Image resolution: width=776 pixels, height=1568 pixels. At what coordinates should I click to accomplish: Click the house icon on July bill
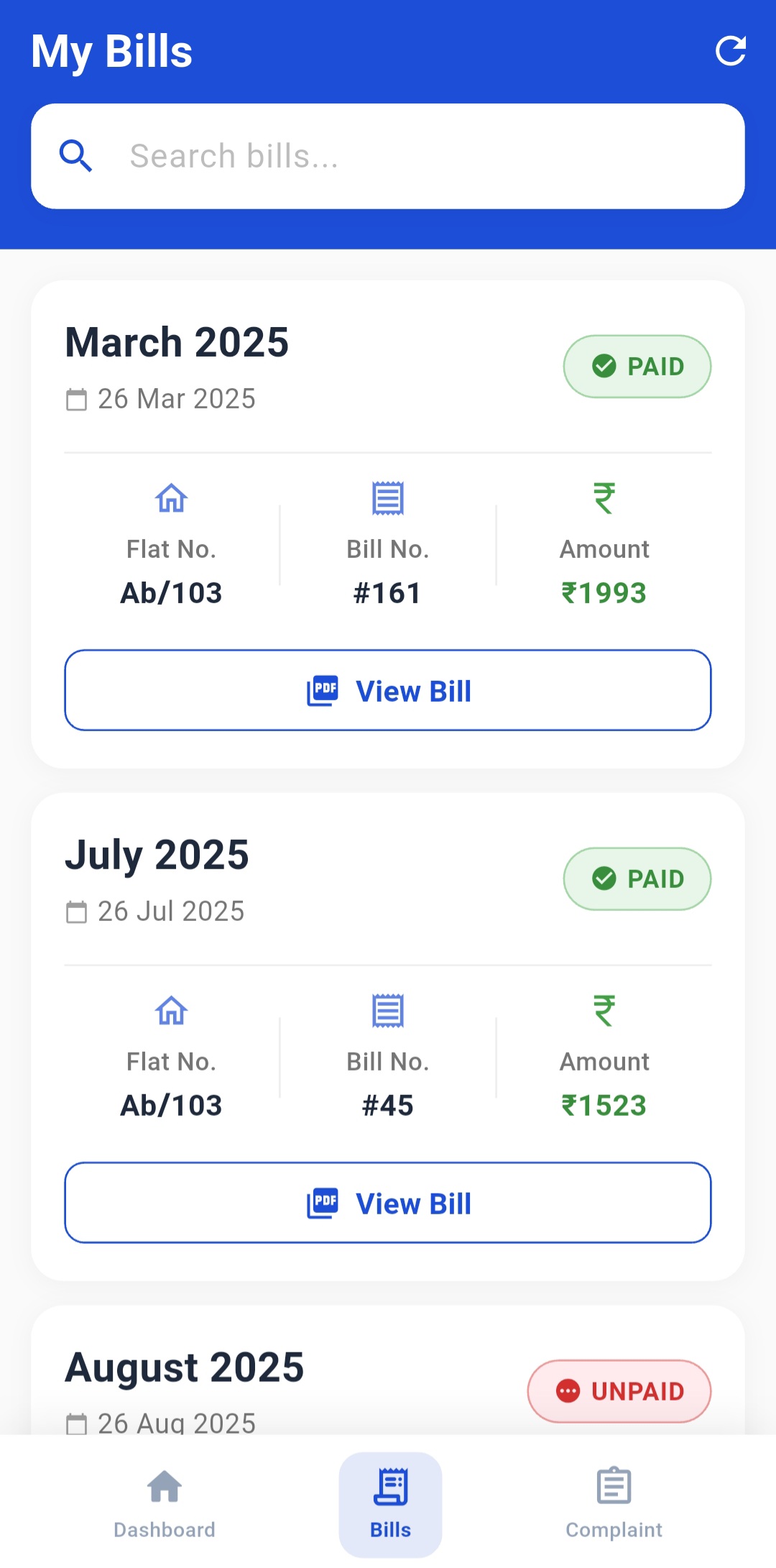click(172, 1011)
